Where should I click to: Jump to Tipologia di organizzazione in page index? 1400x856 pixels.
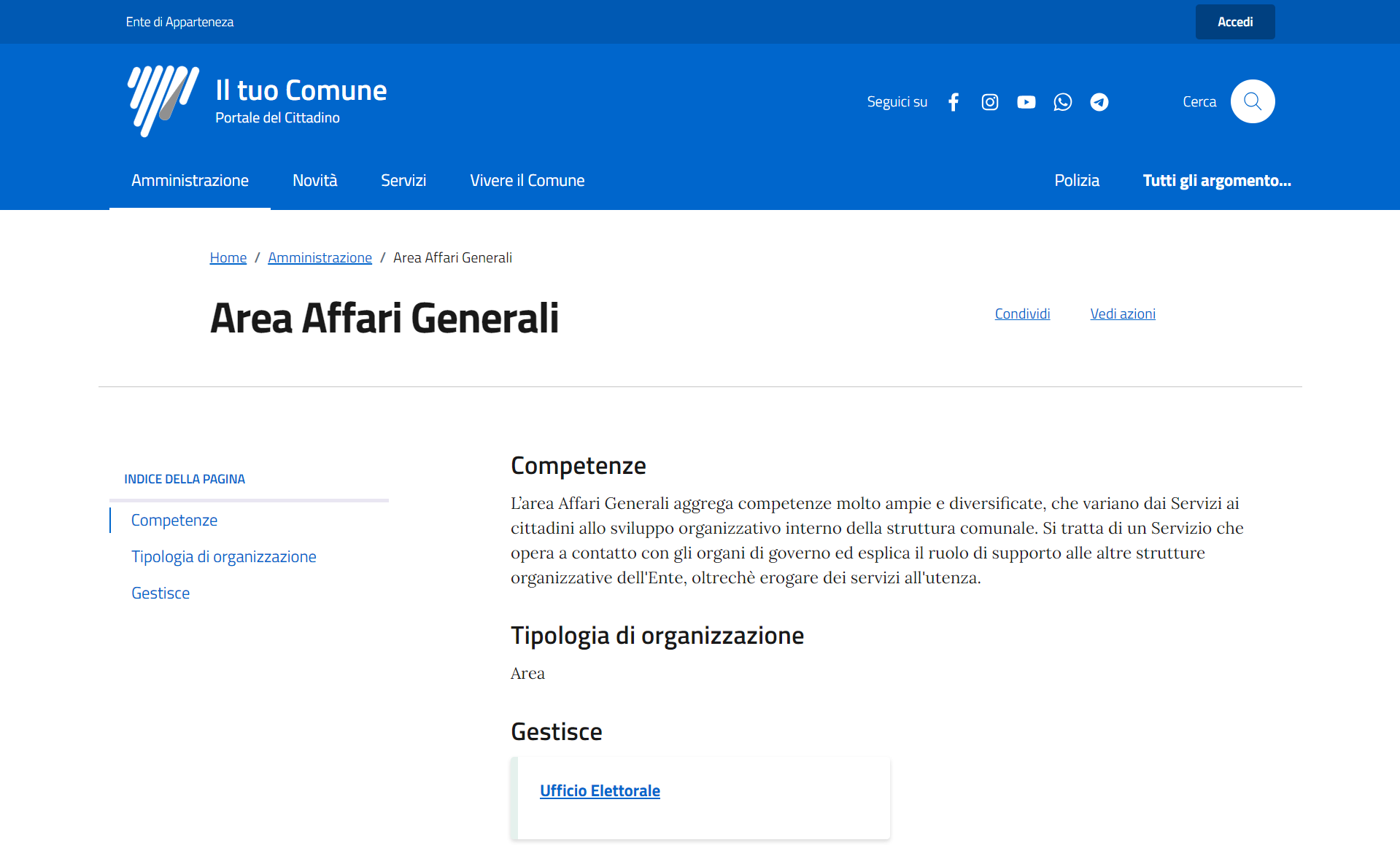pos(223,556)
